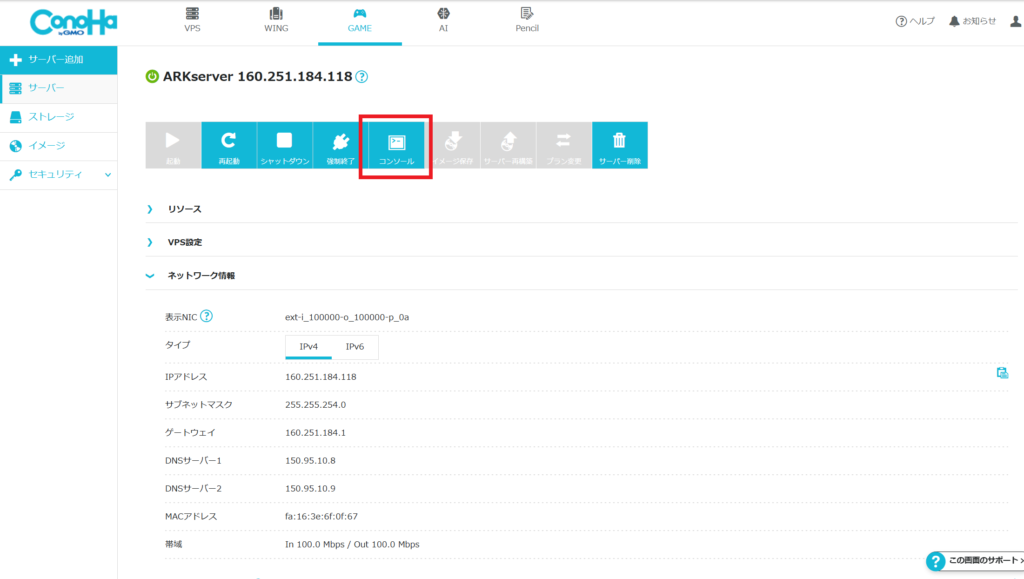1024x579 pixels.
Task: Click help icon next to server IP title
Action: (362, 77)
